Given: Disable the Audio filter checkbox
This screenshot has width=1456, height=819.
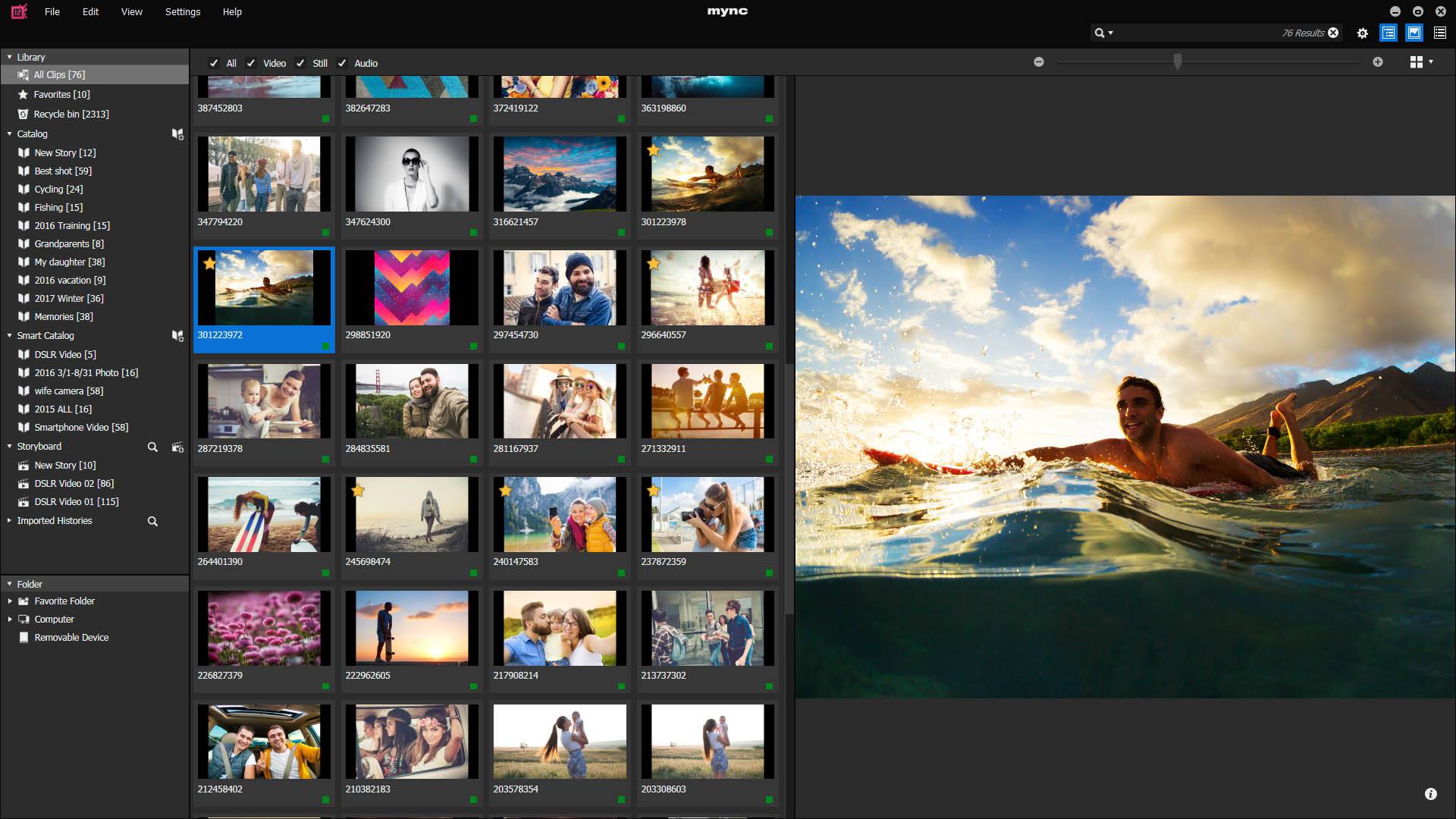Looking at the screenshot, I should (x=342, y=64).
